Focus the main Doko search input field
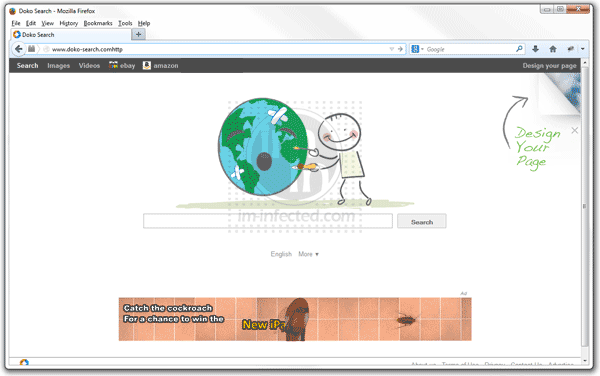The image size is (600, 376). [x=268, y=221]
